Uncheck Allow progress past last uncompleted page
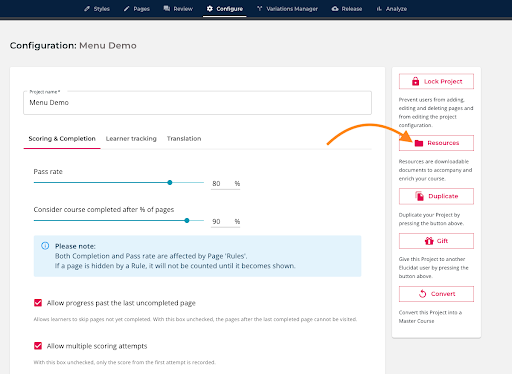512x374 pixels. [38, 303]
